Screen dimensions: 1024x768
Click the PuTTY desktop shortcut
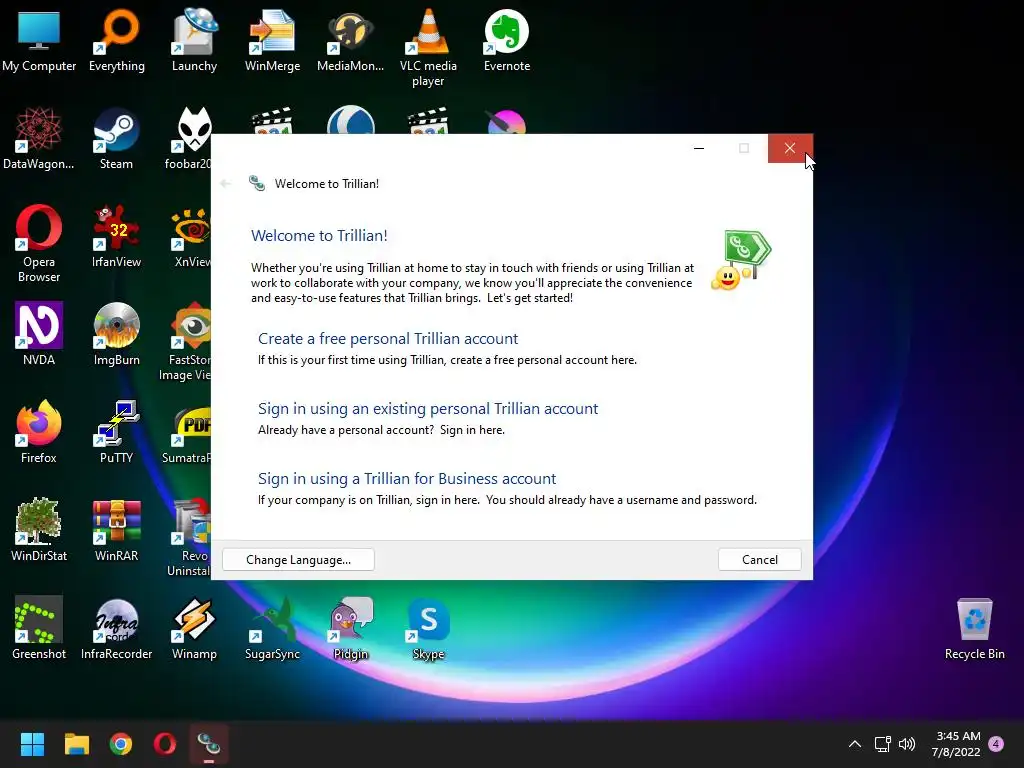(116, 432)
